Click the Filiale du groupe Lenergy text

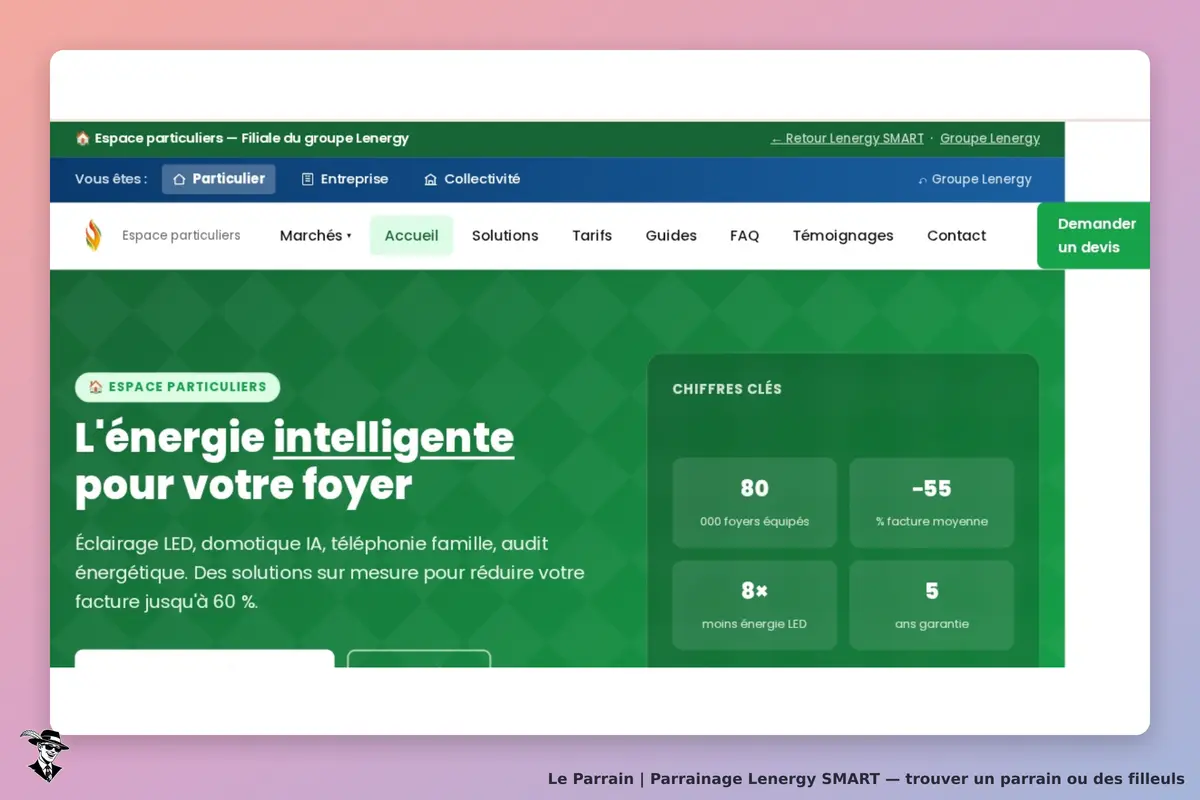(325, 139)
